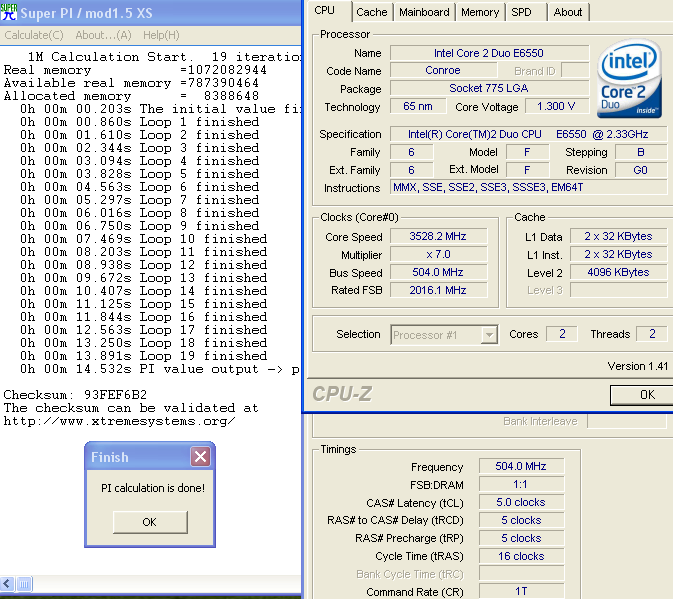Close the Finish dialog with the X

tap(200, 456)
